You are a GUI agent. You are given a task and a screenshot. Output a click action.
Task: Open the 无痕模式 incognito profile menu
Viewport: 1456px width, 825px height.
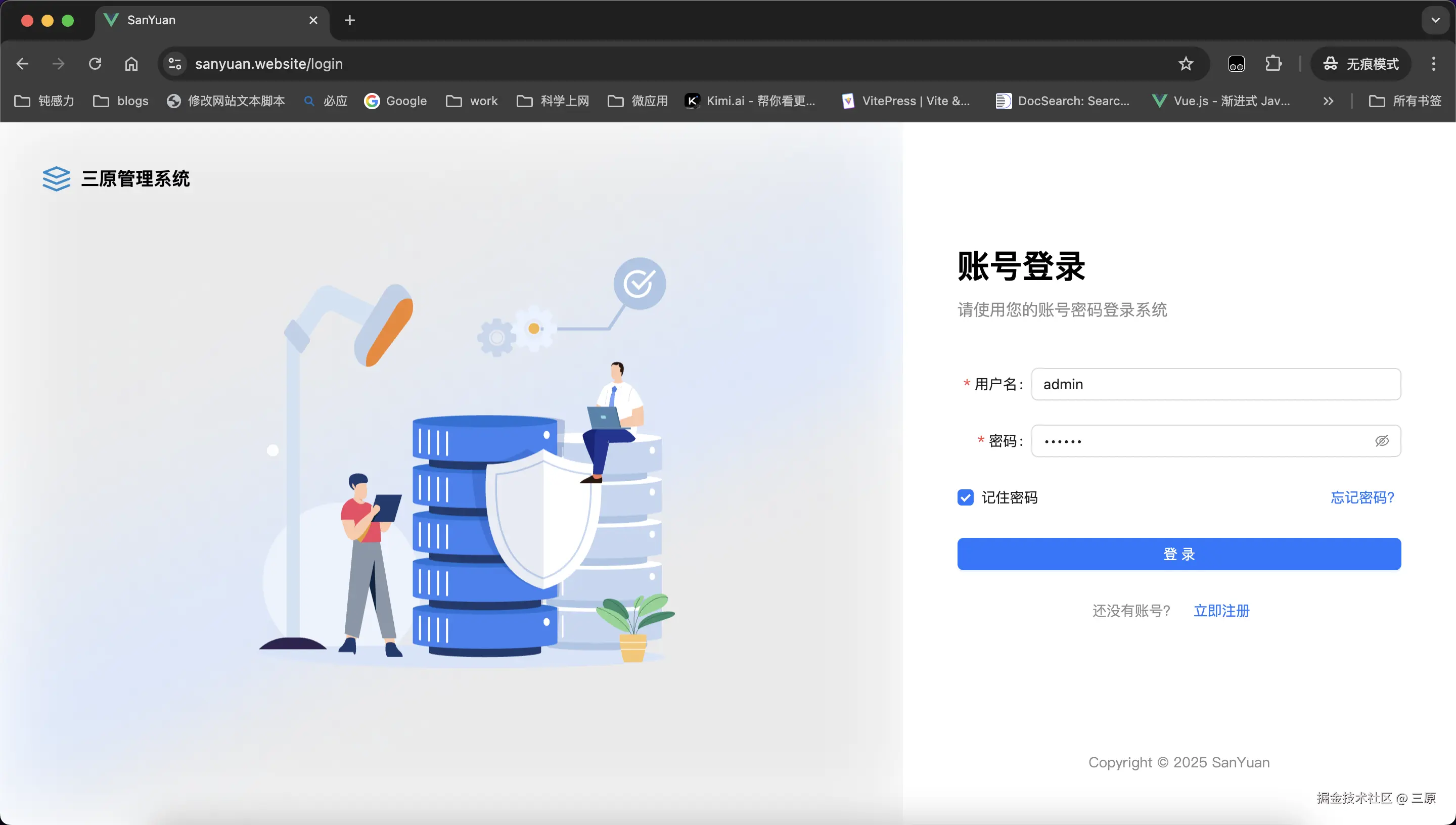click(1360, 64)
